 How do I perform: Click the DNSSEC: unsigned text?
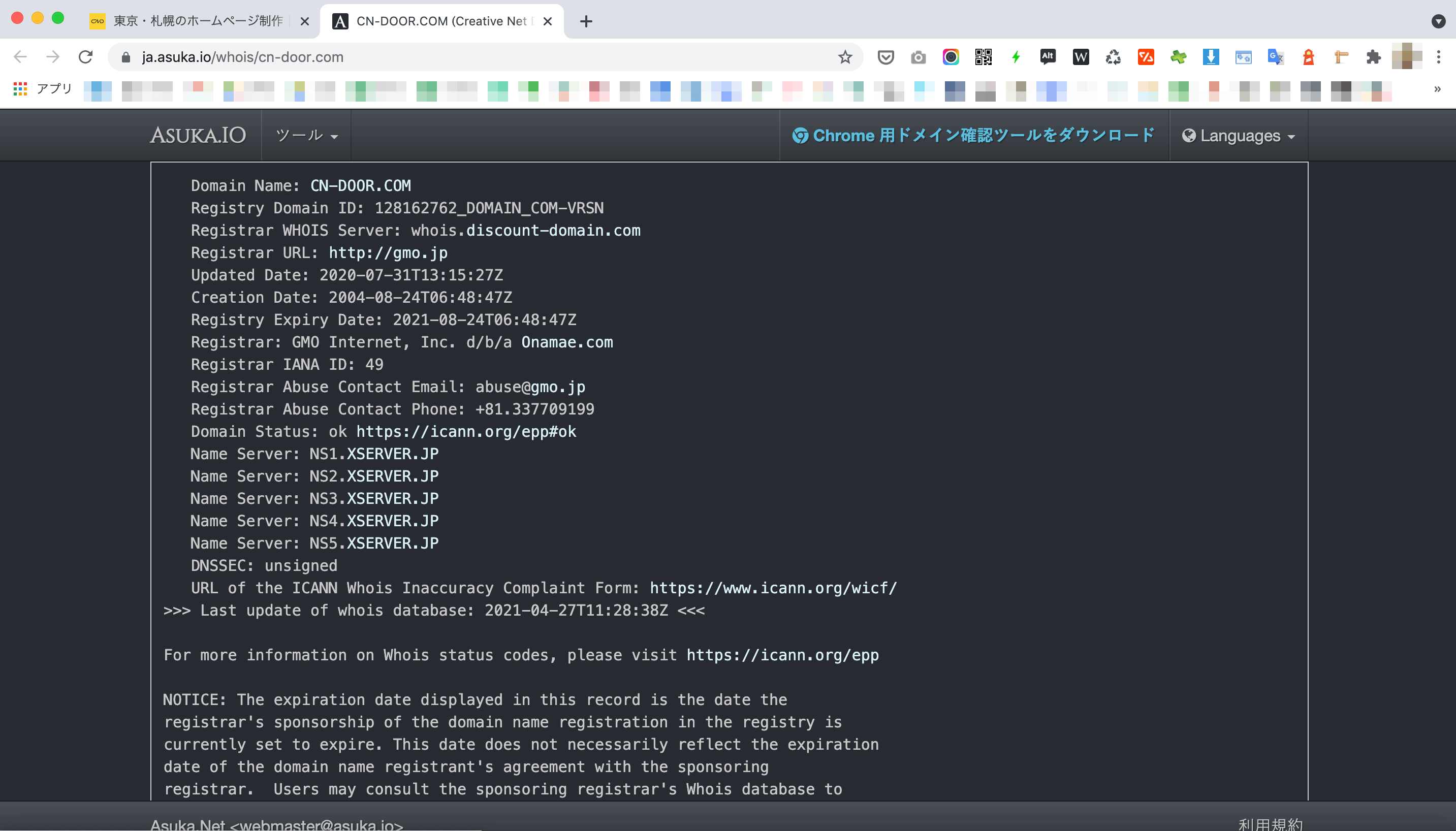coord(264,566)
